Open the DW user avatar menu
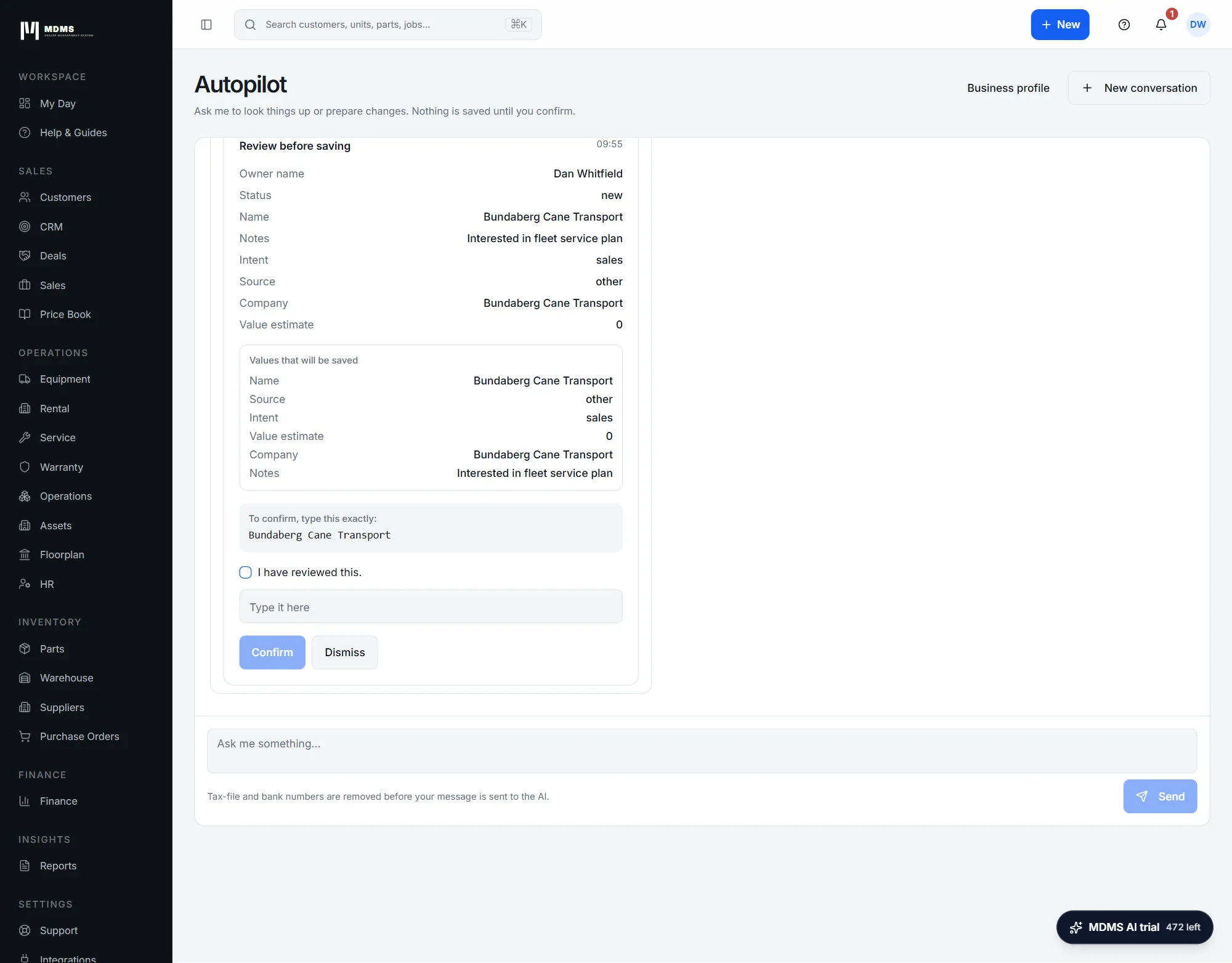Viewport: 1232px width, 963px height. 1198,25
